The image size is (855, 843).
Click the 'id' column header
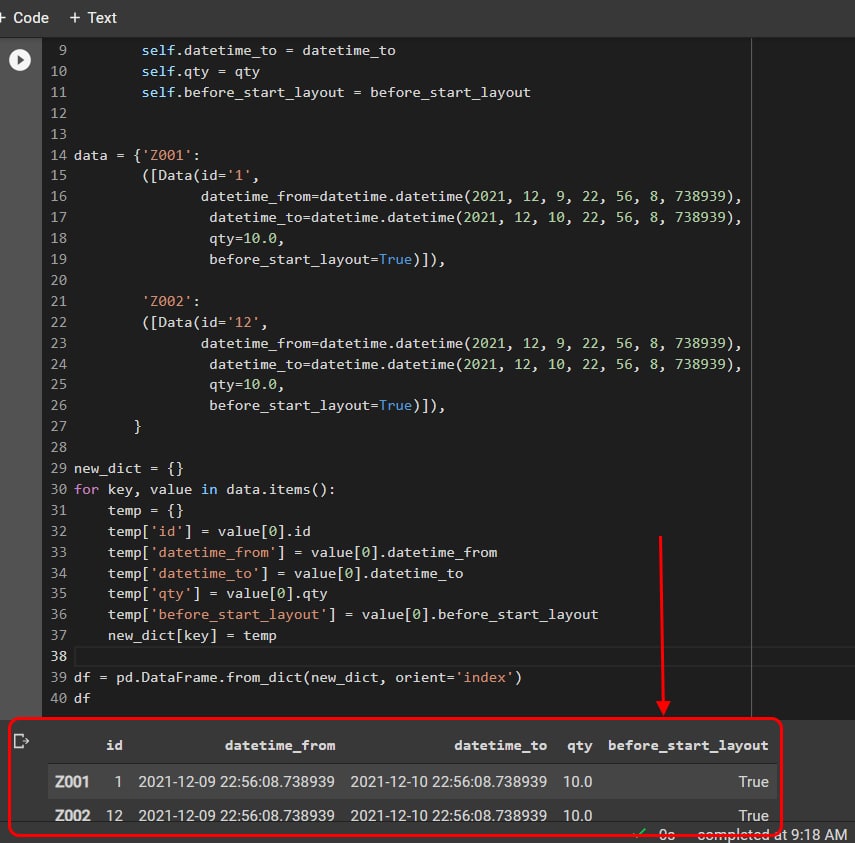coord(114,745)
